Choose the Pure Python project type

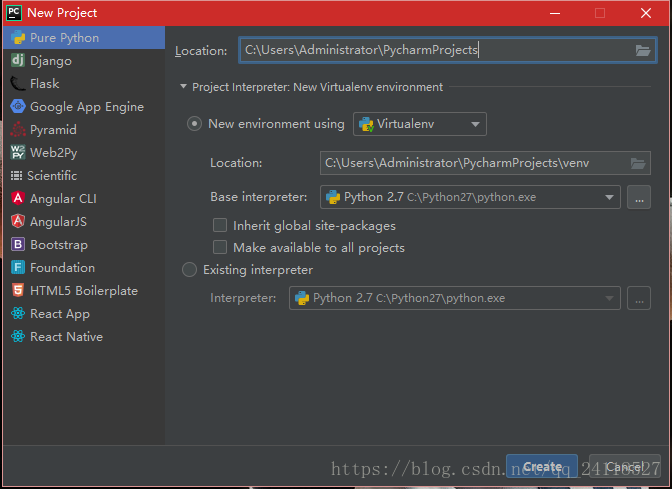(x=84, y=38)
